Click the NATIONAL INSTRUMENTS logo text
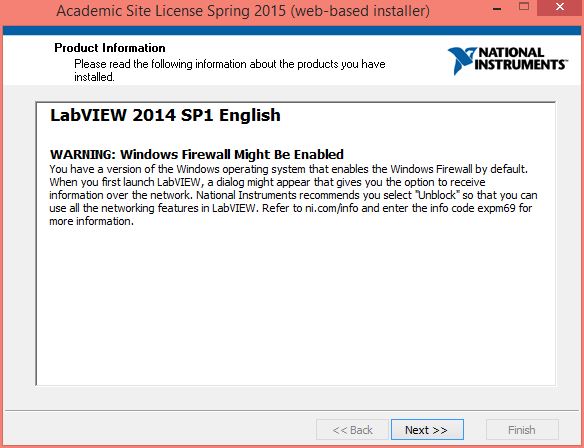584x448 pixels. pos(520,58)
